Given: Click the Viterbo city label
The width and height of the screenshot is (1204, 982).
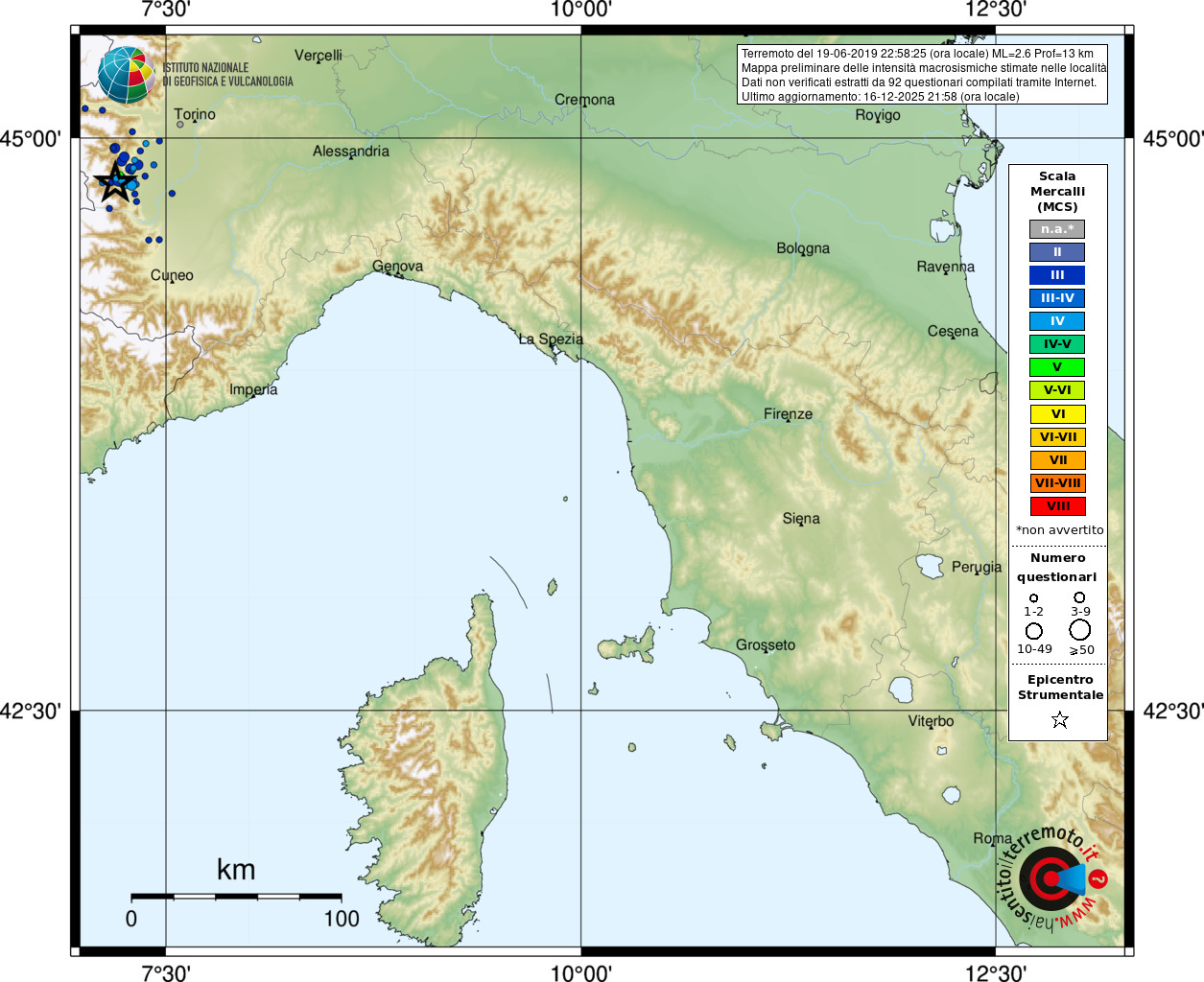Looking at the screenshot, I should [931, 721].
